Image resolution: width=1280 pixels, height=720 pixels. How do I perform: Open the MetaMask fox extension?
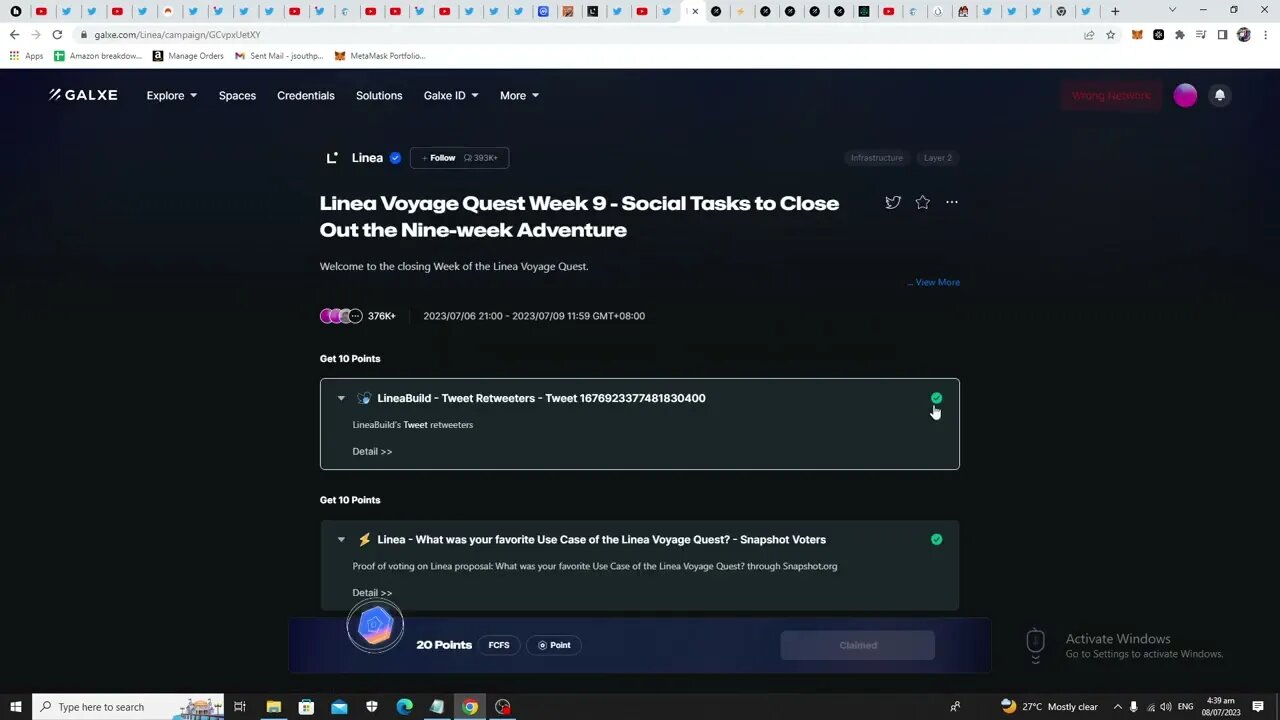pyautogui.click(x=1137, y=34)
